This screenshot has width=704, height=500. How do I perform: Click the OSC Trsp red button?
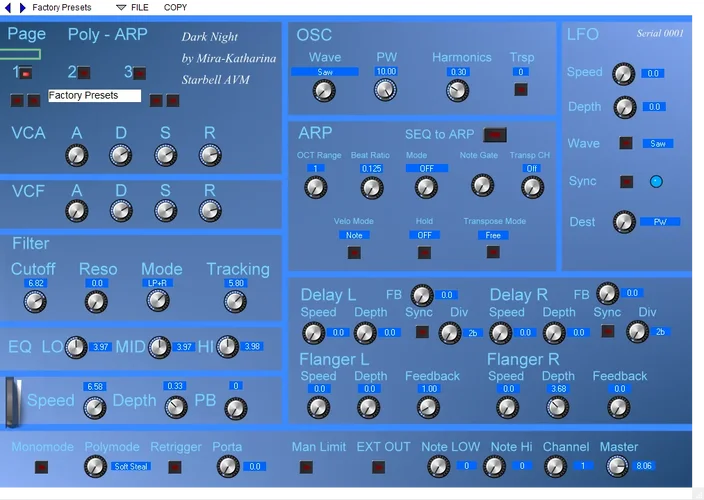pyautogui.click(x=521, y=90)
